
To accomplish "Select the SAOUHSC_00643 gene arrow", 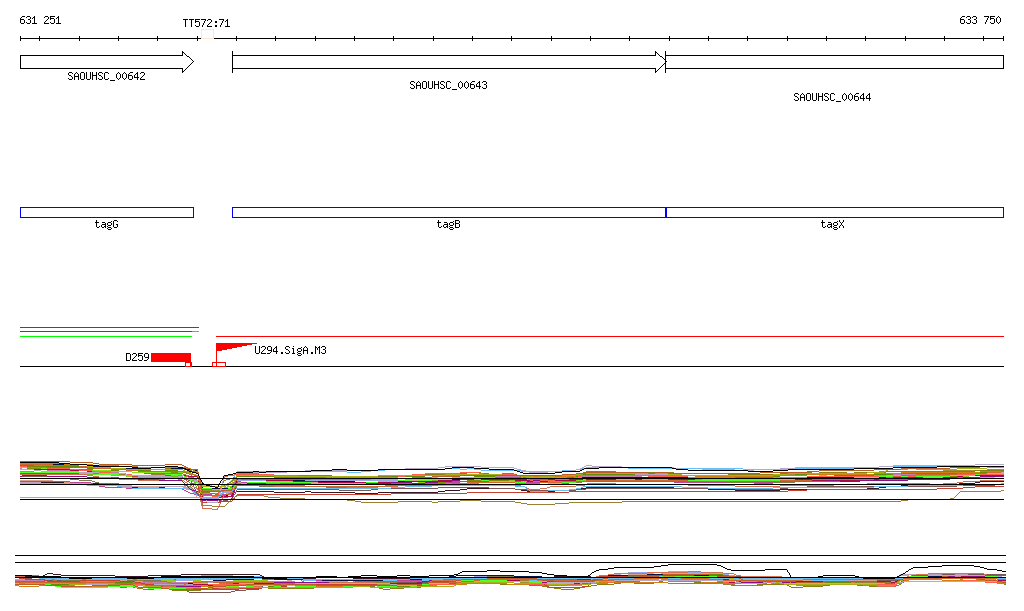I will tap(448, 62).
